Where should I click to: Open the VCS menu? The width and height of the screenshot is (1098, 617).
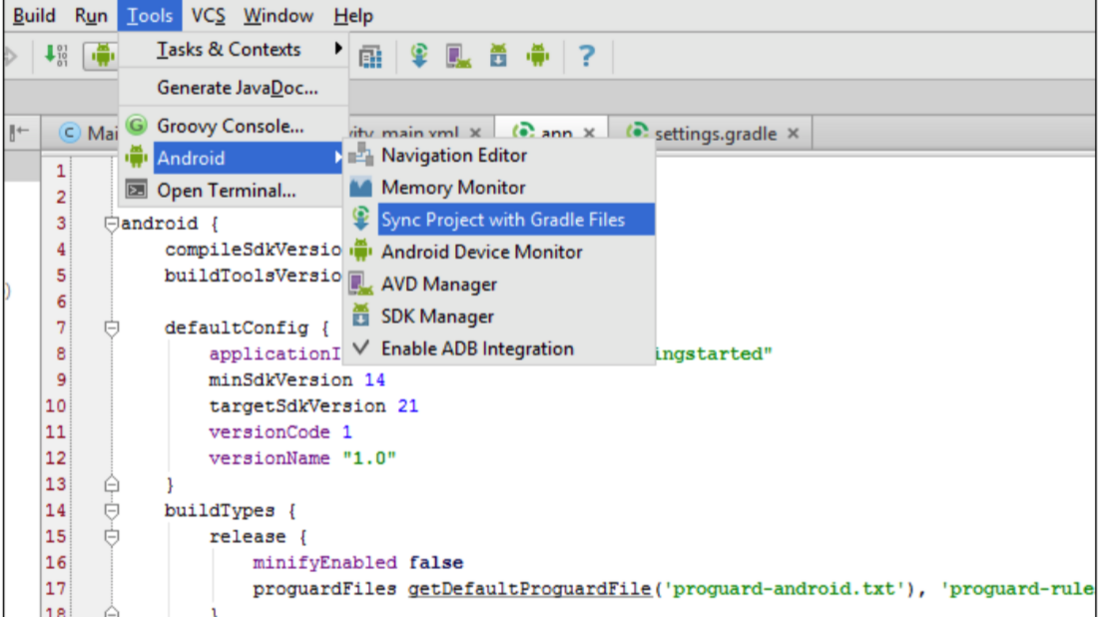click(x=208, y=15)
